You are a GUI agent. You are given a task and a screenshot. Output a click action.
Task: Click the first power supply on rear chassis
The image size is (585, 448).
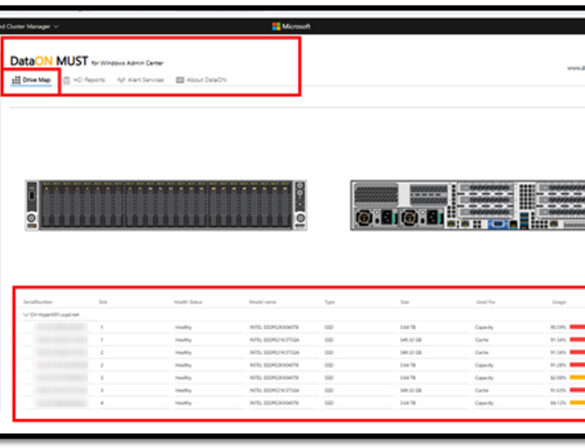[x=375, y=217]
